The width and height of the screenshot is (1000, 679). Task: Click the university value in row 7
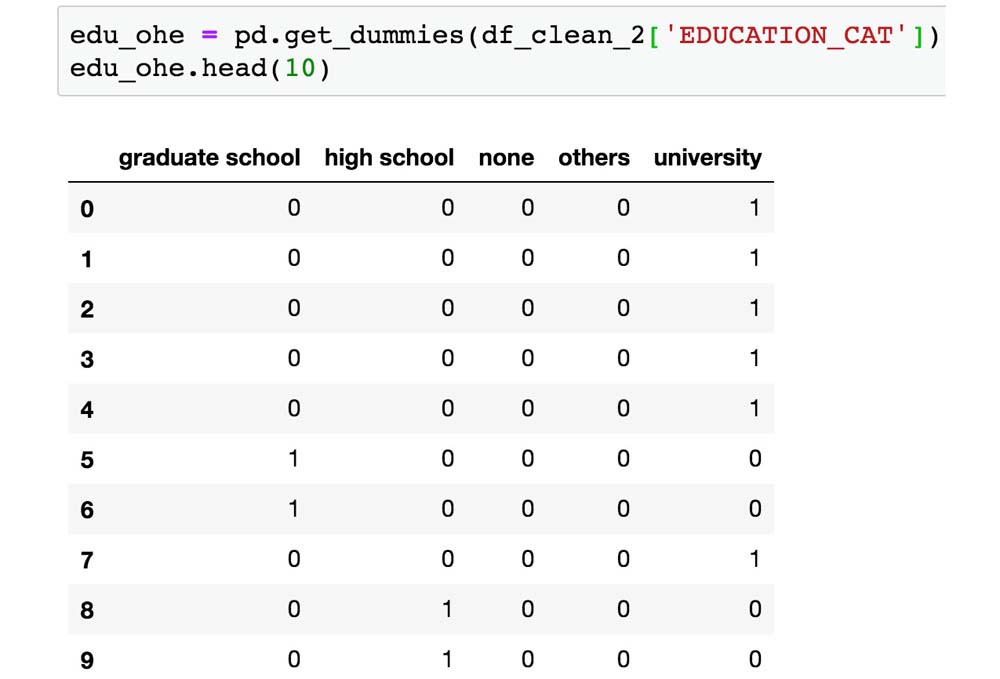pyautogui.click(x=755, y=559)
